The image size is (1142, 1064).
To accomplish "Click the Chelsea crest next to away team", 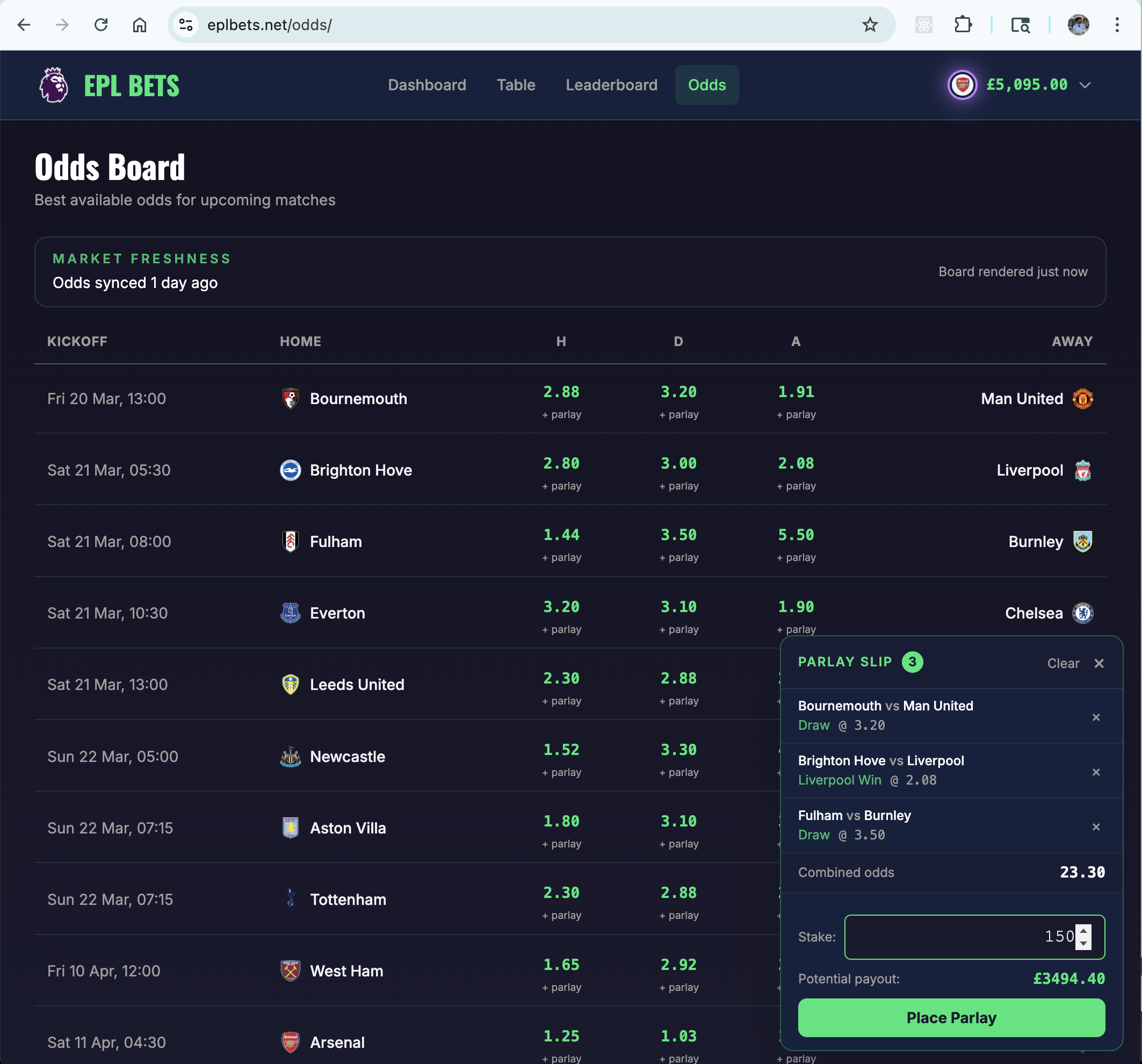I will [x=1082, y=613].
